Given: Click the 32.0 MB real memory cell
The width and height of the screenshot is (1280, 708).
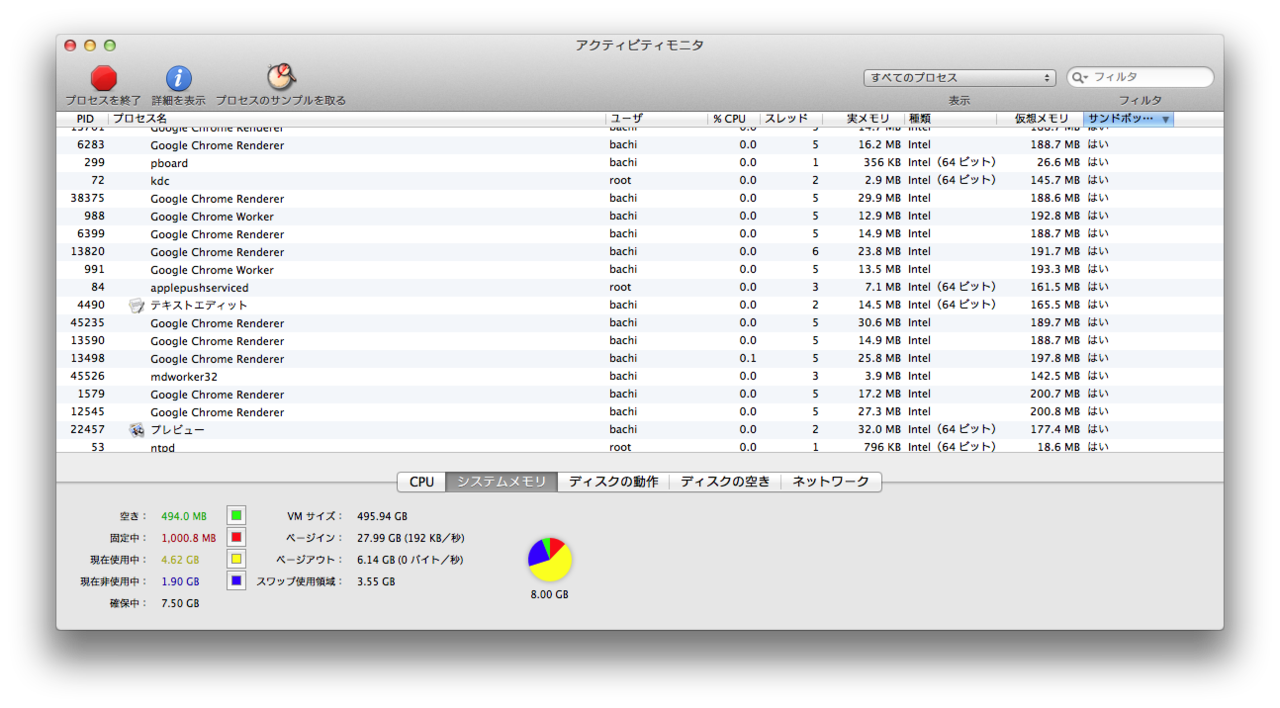Looking at the screenshot, I should 879,430.
